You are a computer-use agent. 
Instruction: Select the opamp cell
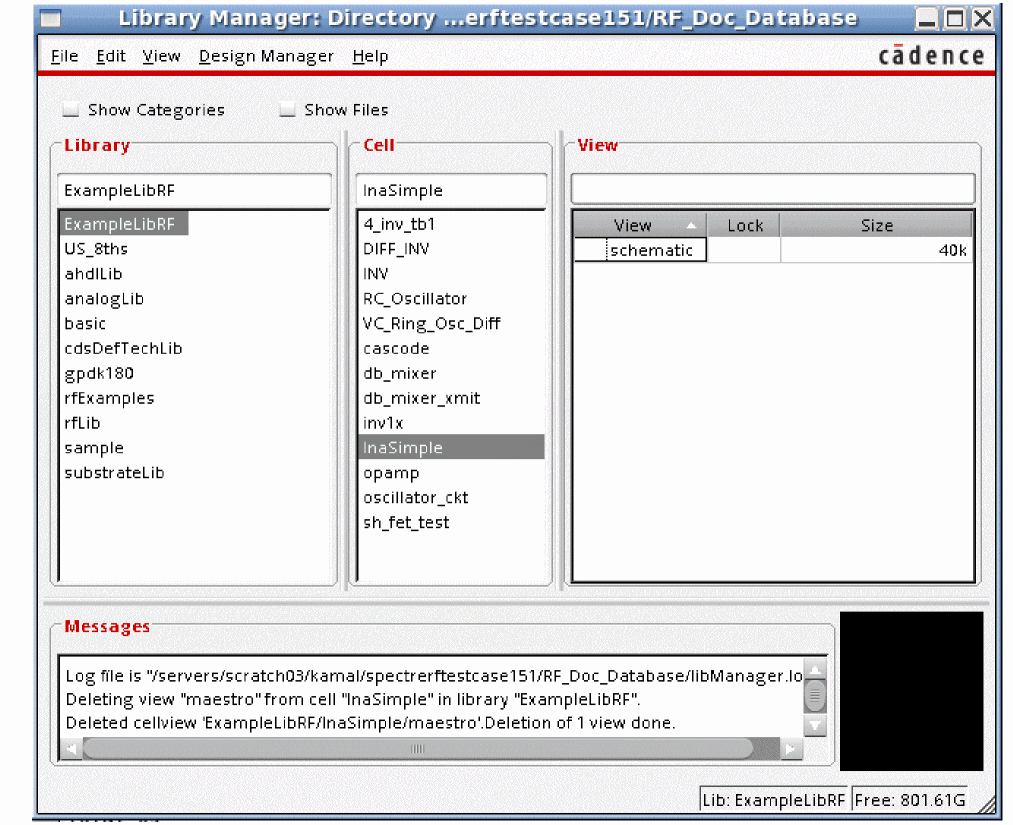(x=391, y=473)
